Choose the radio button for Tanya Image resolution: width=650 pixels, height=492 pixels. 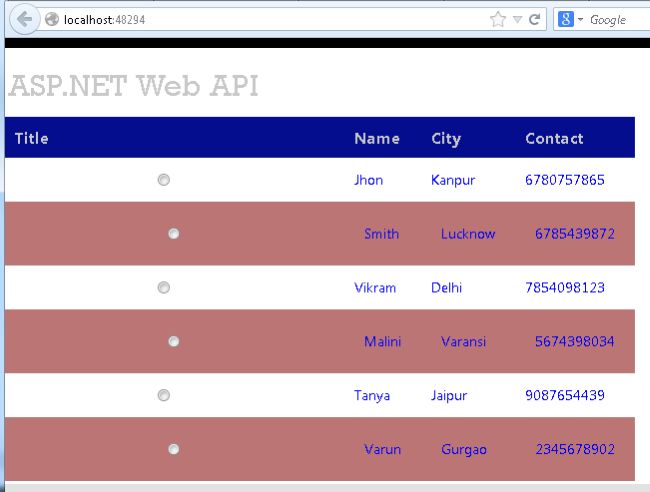[164, 395]
